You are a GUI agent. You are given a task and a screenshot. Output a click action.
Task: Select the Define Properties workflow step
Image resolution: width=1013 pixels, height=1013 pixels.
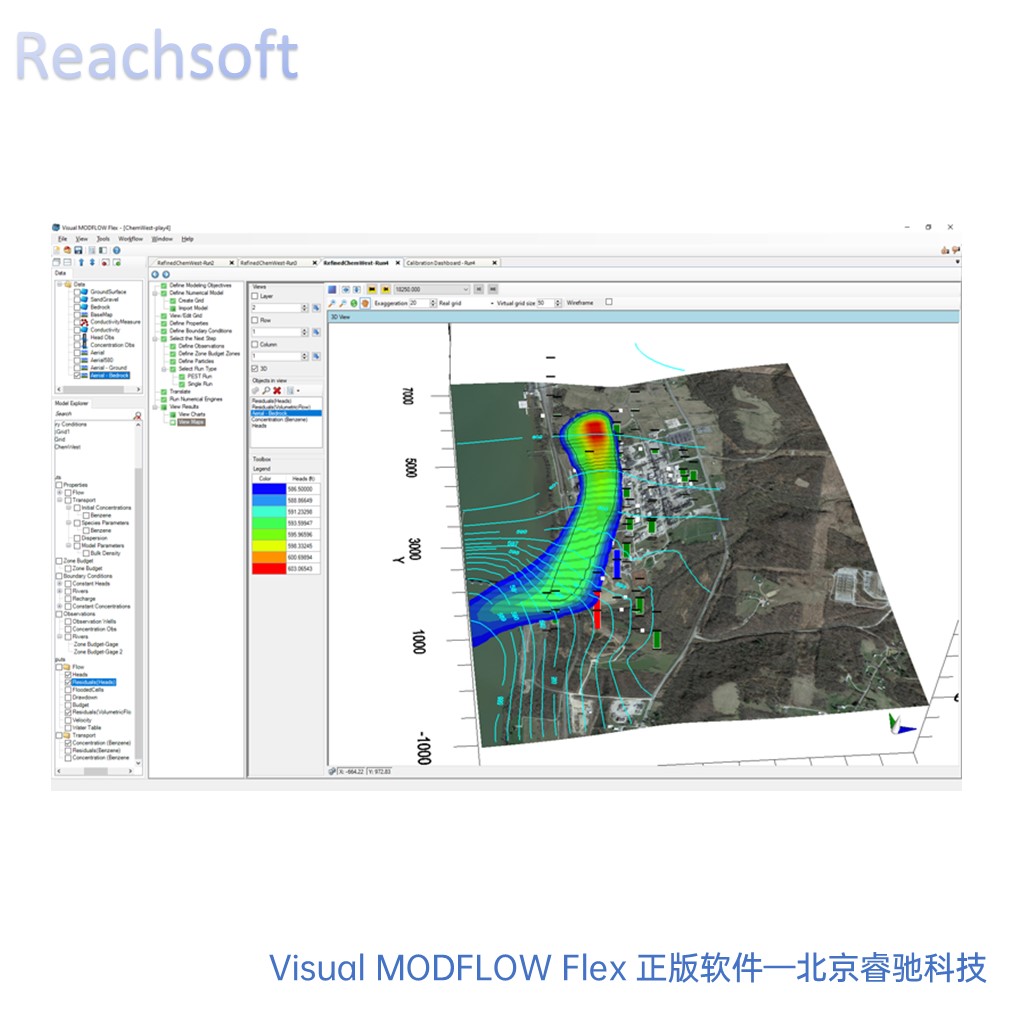coord(189,323)
